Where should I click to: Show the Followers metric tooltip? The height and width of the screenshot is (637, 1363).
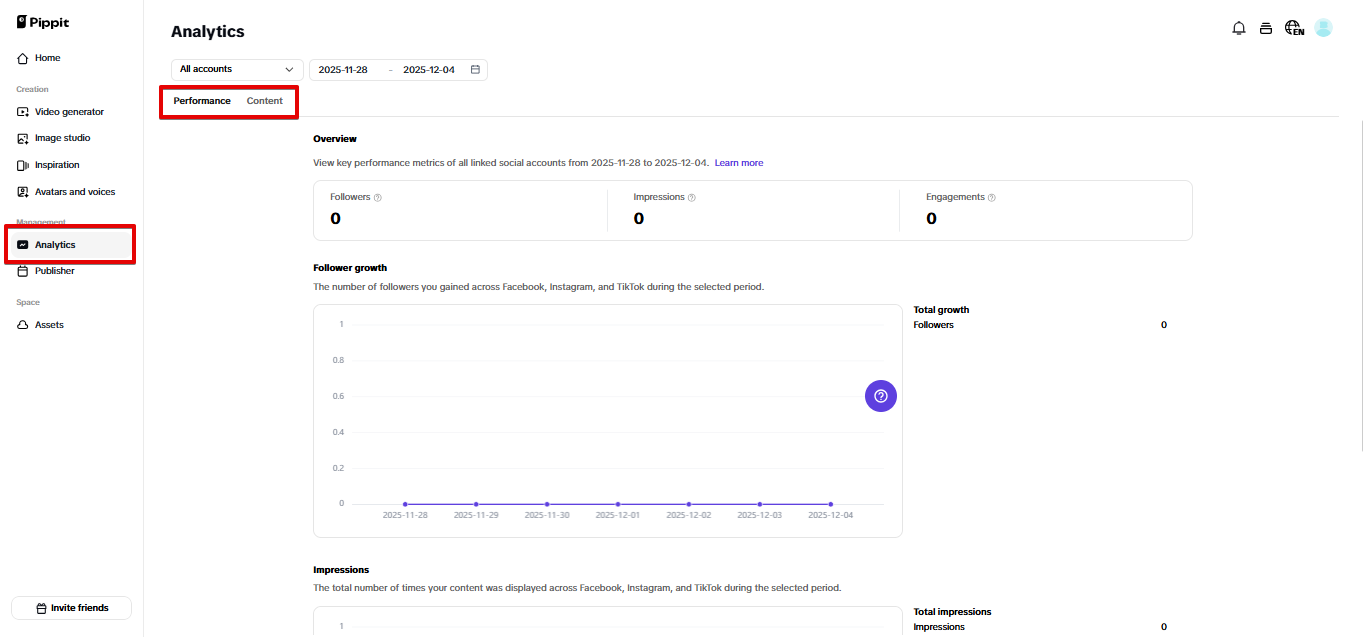378,196
